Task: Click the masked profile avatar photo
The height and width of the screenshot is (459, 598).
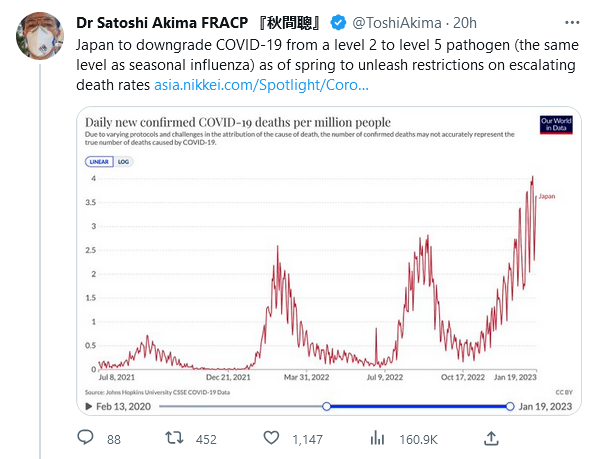Action: click(40, 36)
